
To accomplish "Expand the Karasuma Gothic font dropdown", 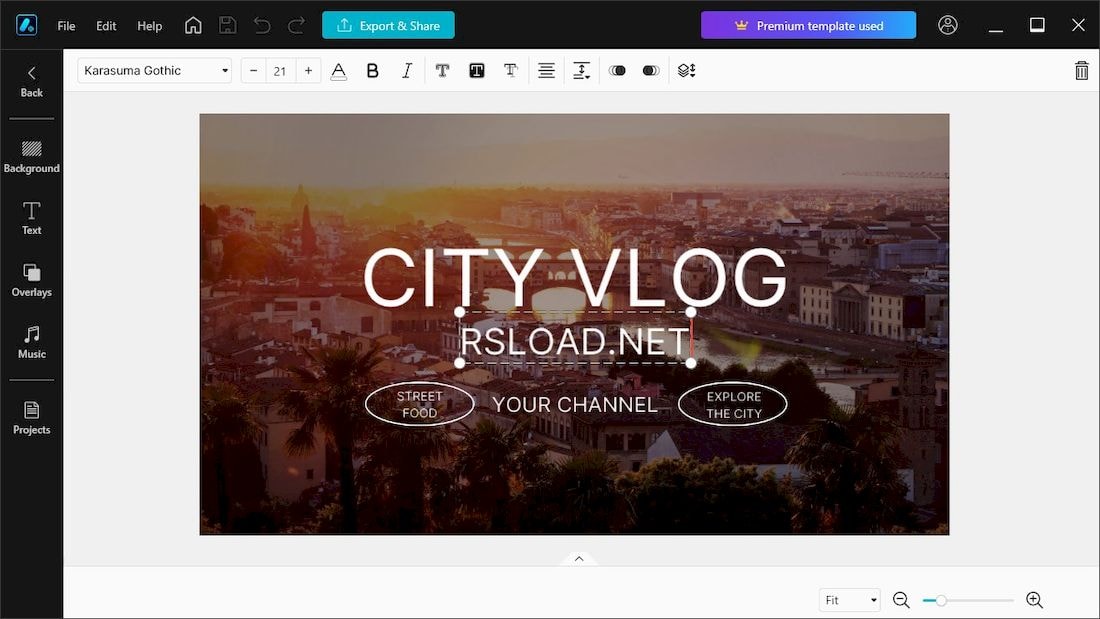I will coord(154,70).
